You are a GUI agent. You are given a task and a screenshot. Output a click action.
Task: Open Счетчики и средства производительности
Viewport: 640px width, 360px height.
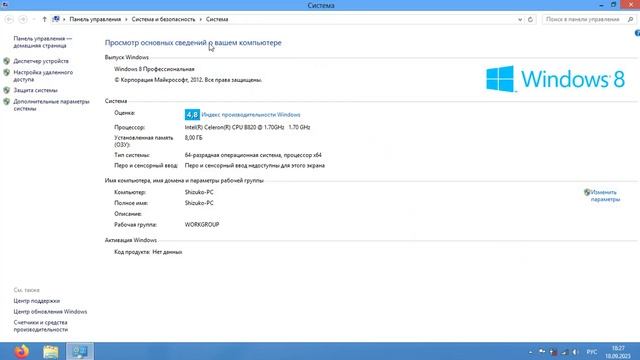(40, 326)
